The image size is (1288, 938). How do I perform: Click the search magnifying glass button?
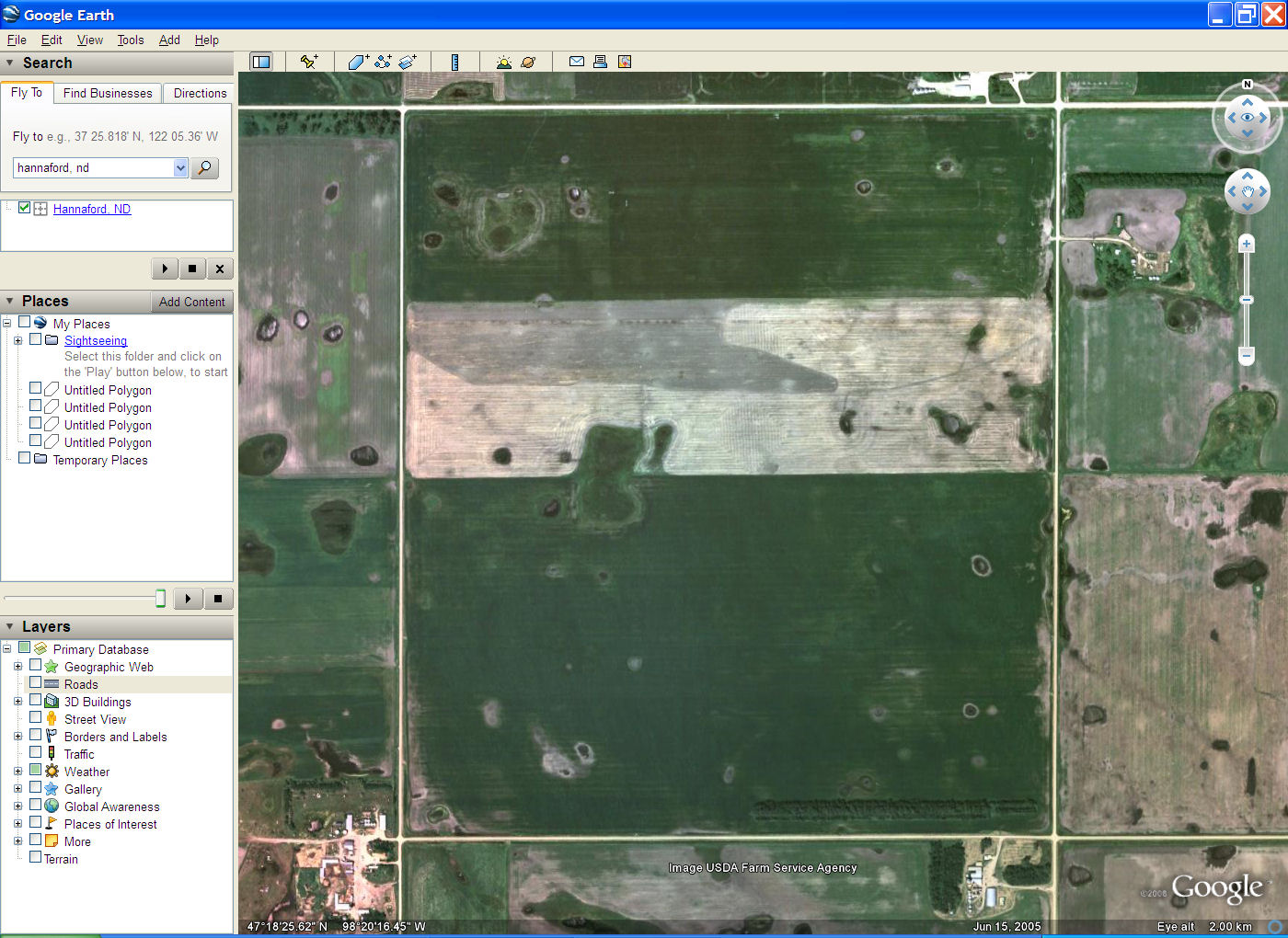coord(204,167)
